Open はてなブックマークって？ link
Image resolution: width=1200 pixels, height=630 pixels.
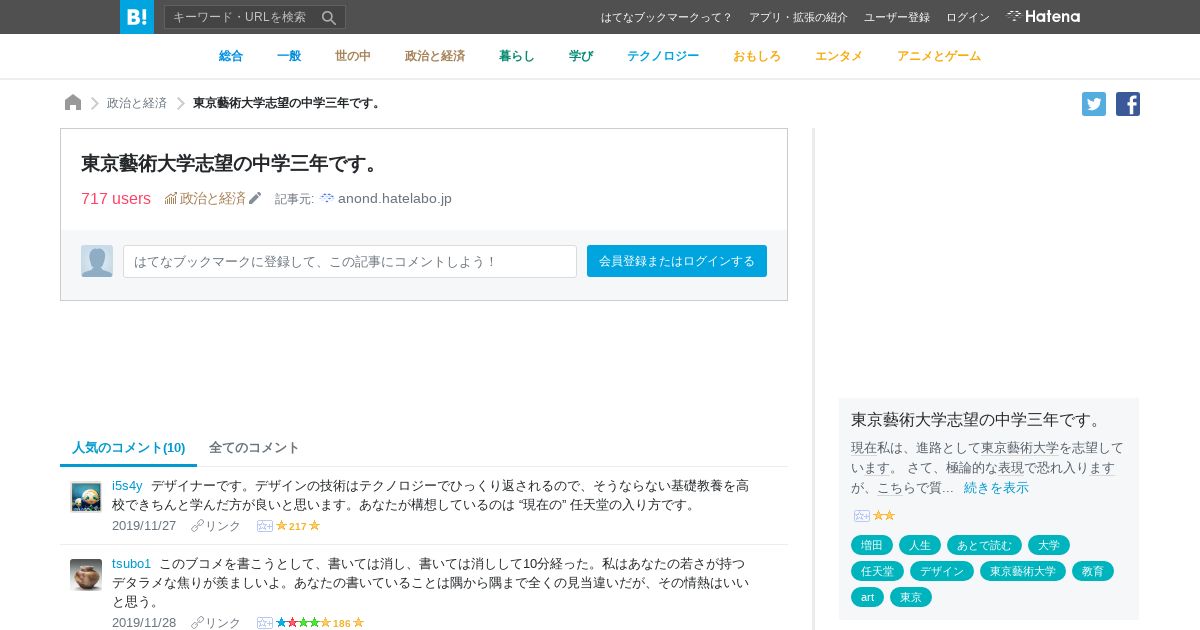tap(667, 17)
